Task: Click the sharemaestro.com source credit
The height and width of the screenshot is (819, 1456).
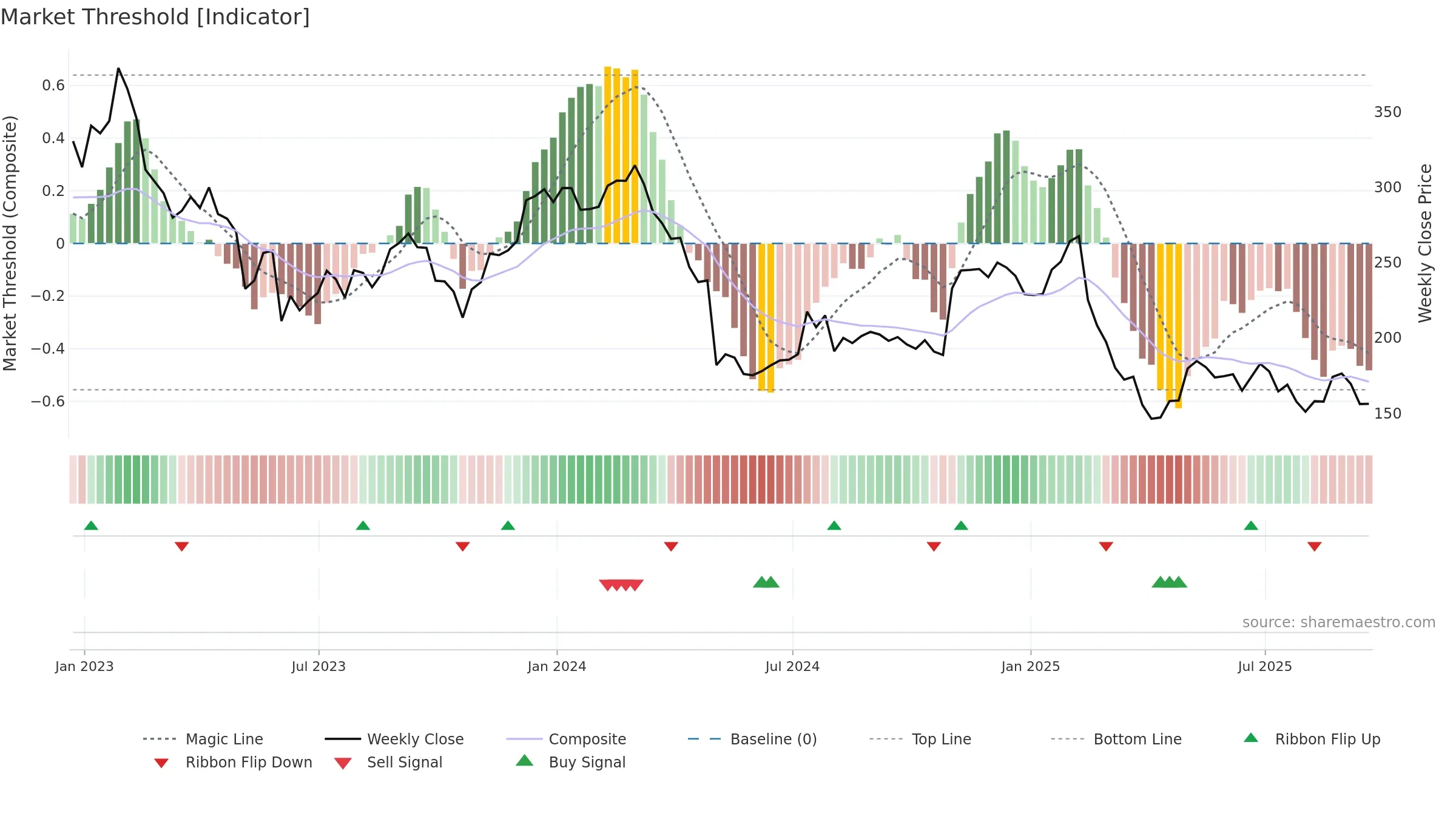Action: (x=1339, y=622)
